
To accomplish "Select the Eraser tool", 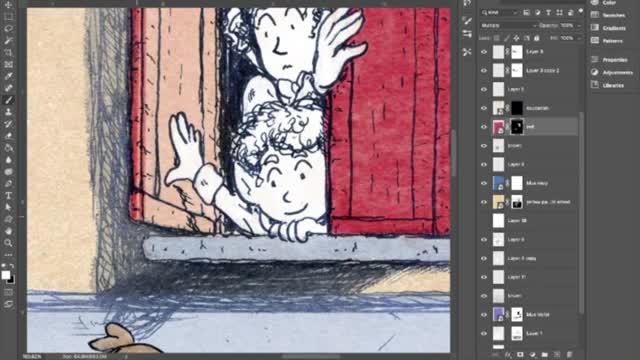I will pos(8,136).
